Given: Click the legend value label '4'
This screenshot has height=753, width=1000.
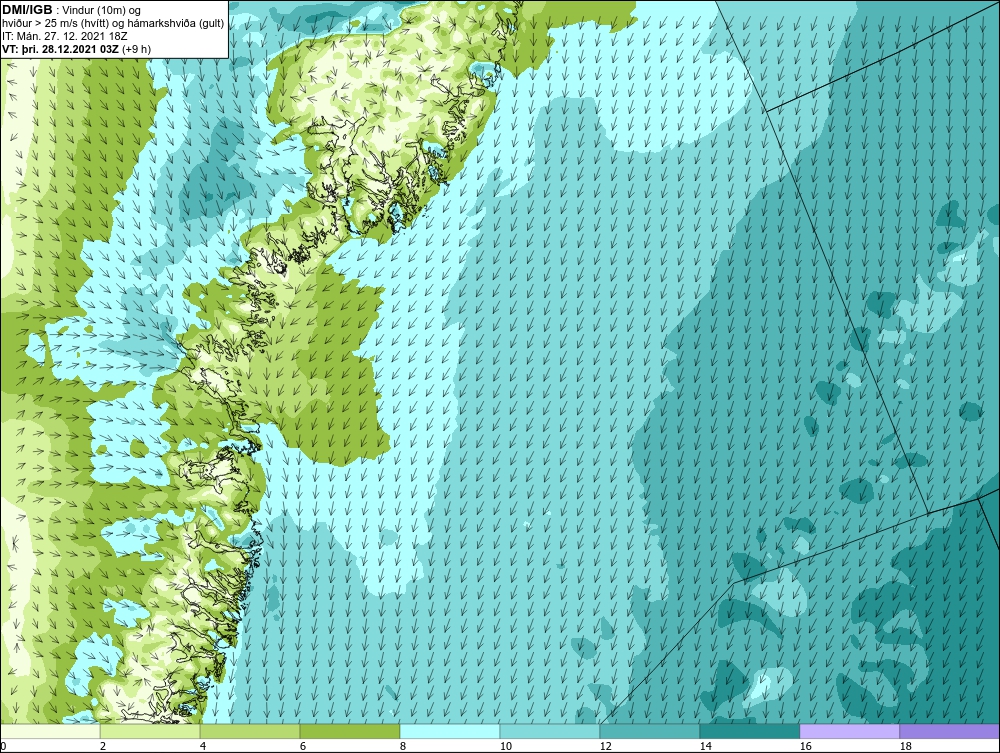Looking at the screenshot, I should [x=203, y=746].
